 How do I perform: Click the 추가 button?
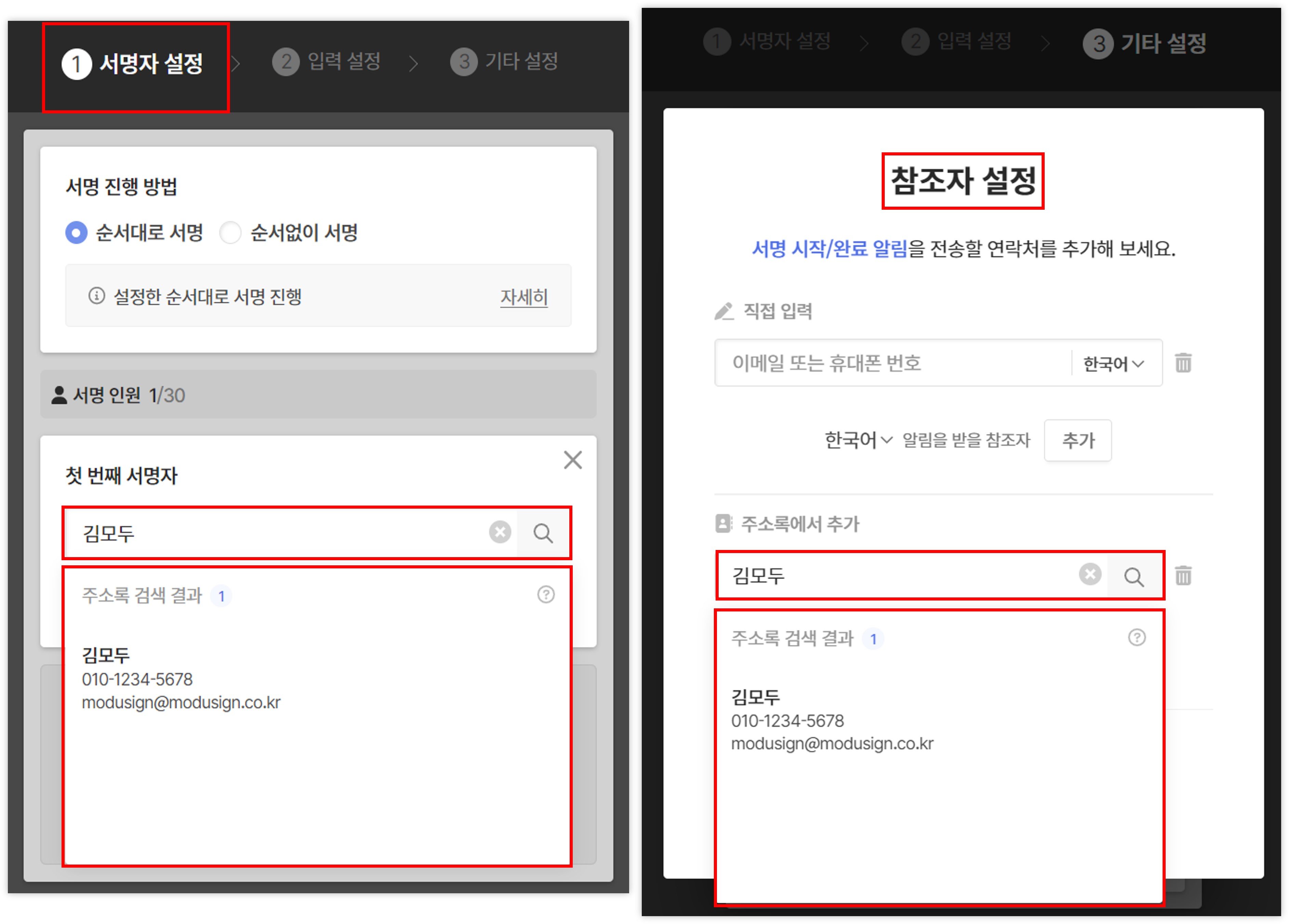[x=1077, y=440]
